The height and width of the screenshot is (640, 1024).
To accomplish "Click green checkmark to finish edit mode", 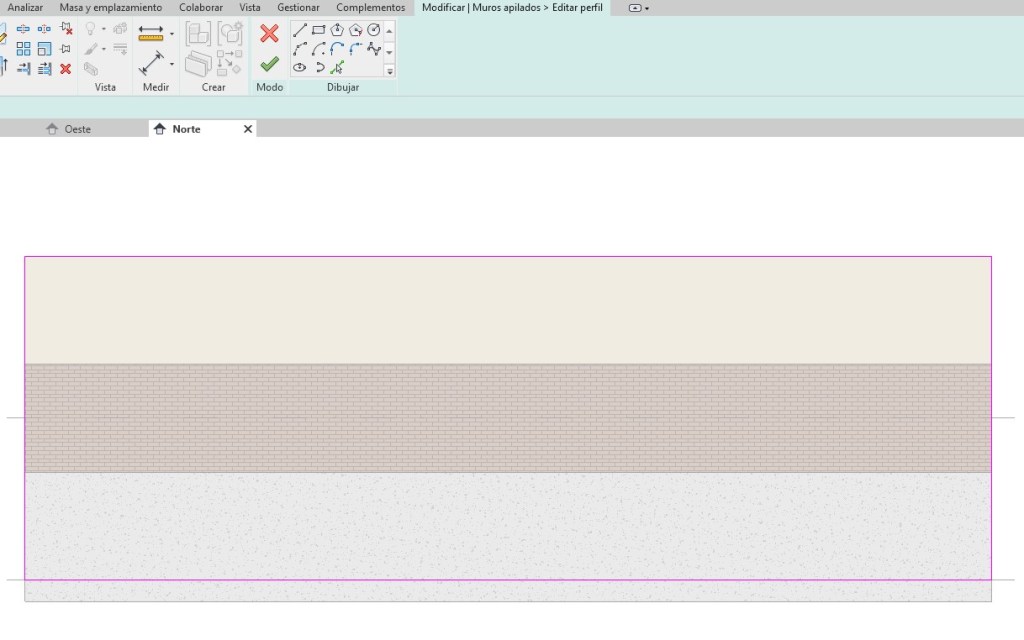I will [x=269, y=64].
